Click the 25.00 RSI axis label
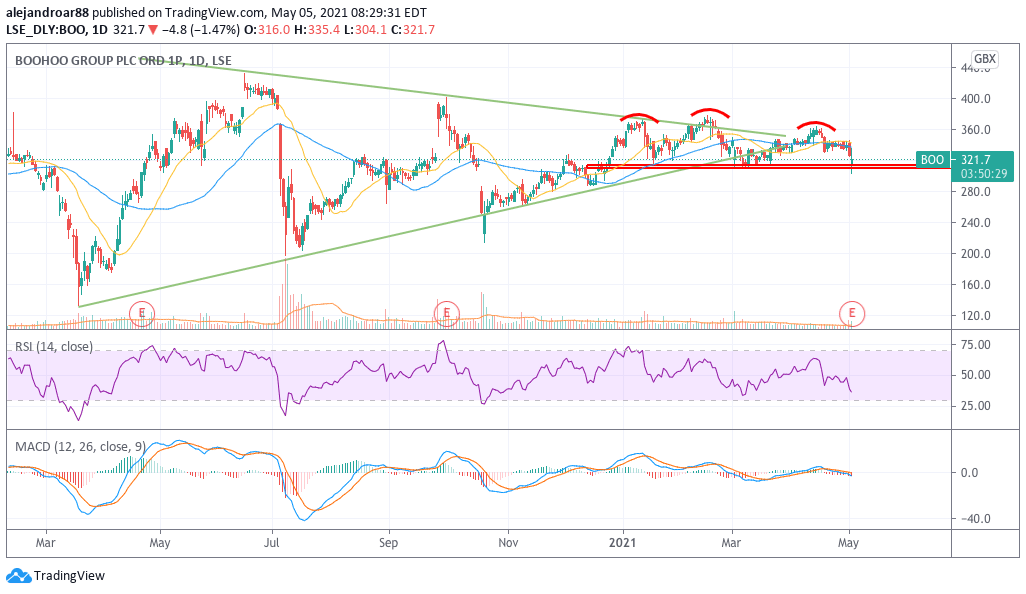The width and height of the screenshot is (1026, 594). click(975, 406)
